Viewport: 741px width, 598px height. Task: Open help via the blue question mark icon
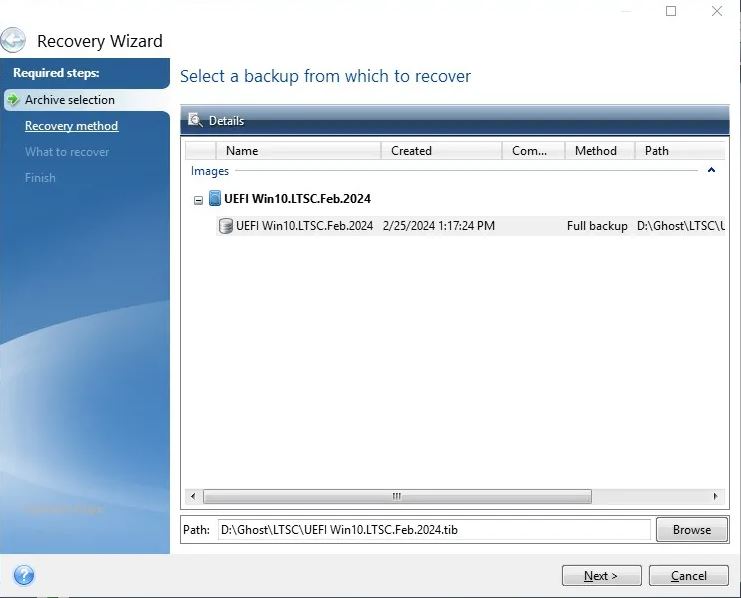[x=24, y=575]
